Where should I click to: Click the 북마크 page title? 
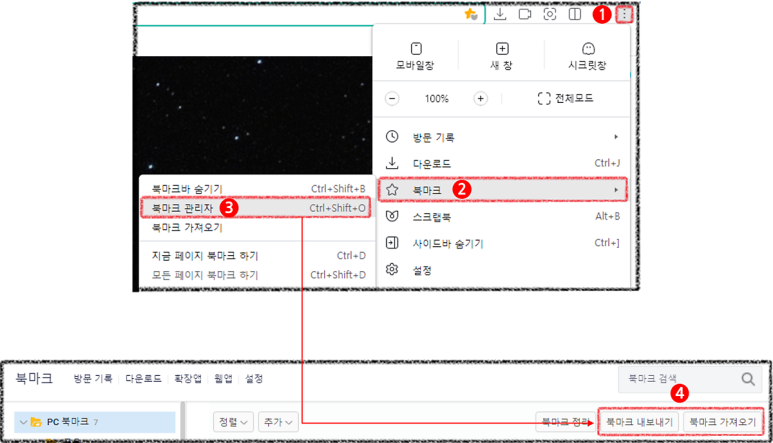point(34,378)
